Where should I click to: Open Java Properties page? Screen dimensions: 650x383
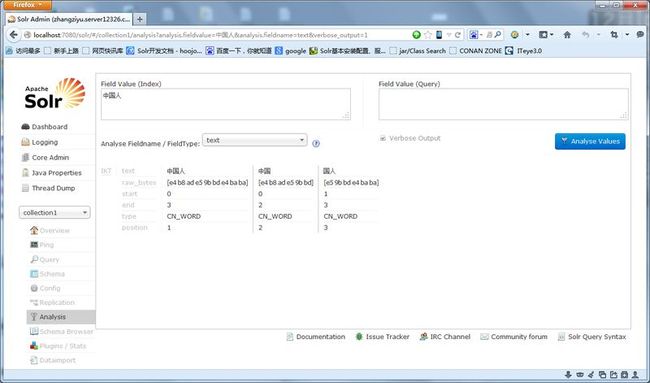(52, 173)
